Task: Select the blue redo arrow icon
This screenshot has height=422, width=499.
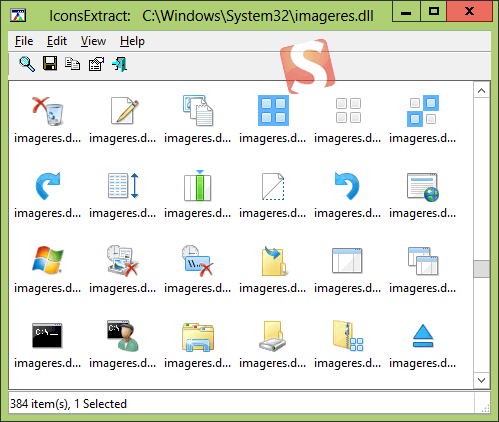Action: [48, 186]
